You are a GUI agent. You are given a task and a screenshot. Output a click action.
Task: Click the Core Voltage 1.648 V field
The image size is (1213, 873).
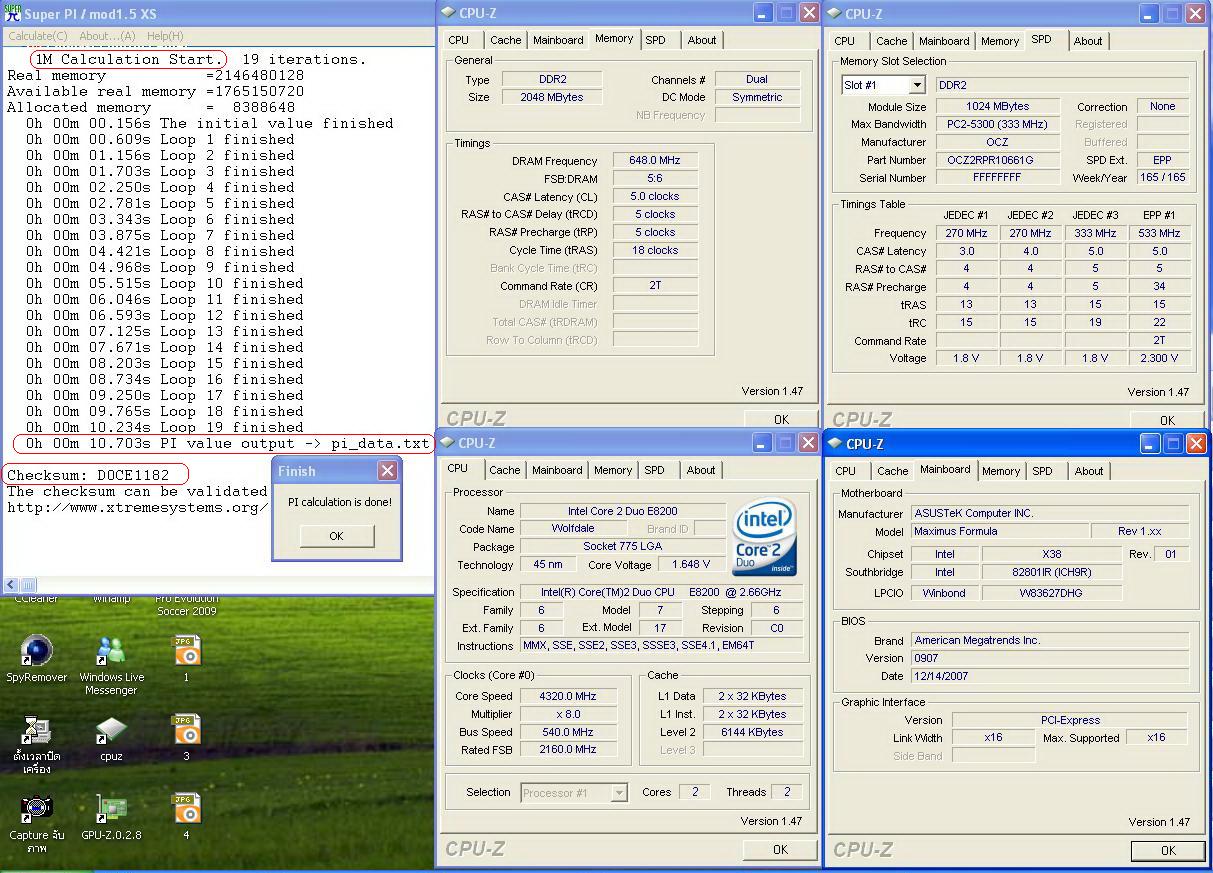click(691, 565)
